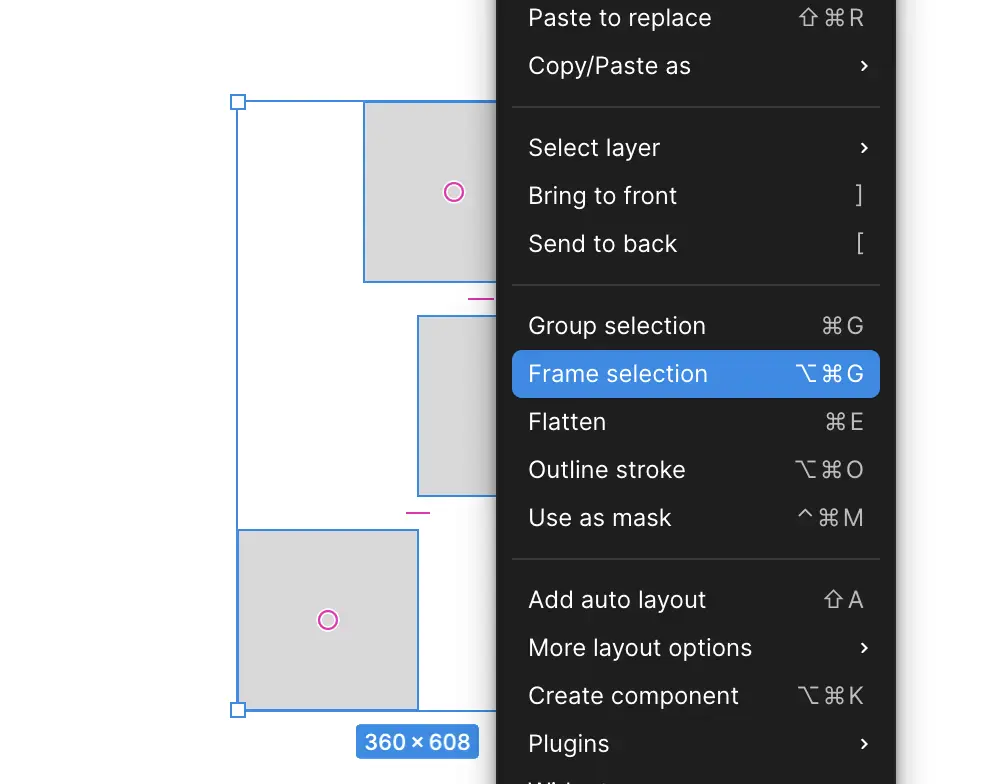Viewport: 1004px width, 784px height.
Task: Click the 360 × 608 size label
Action: [417, 742]
